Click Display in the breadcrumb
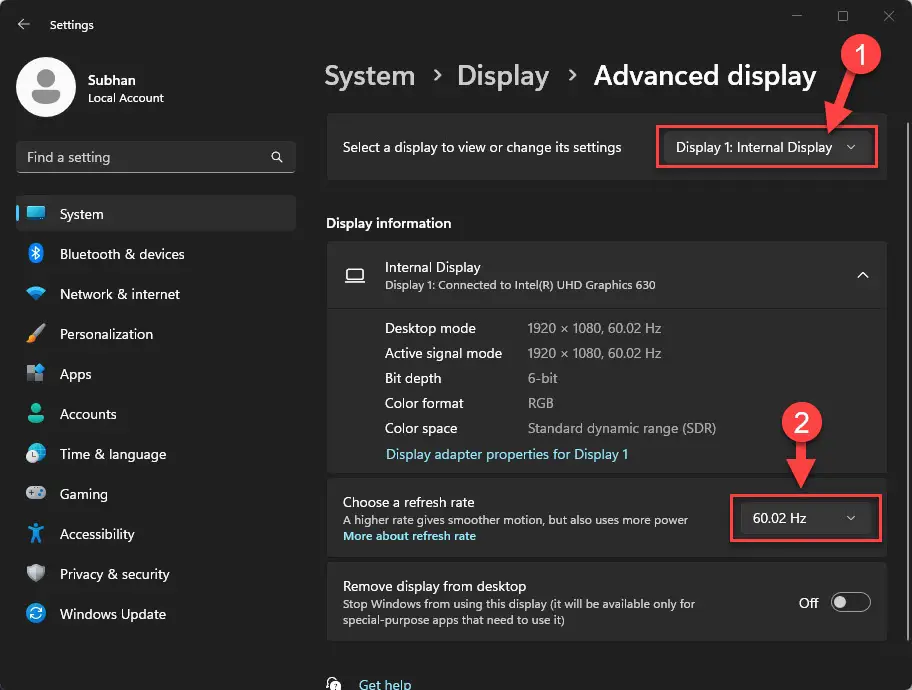912x690 pixels. pyautogui.click(x=503, y=76)
